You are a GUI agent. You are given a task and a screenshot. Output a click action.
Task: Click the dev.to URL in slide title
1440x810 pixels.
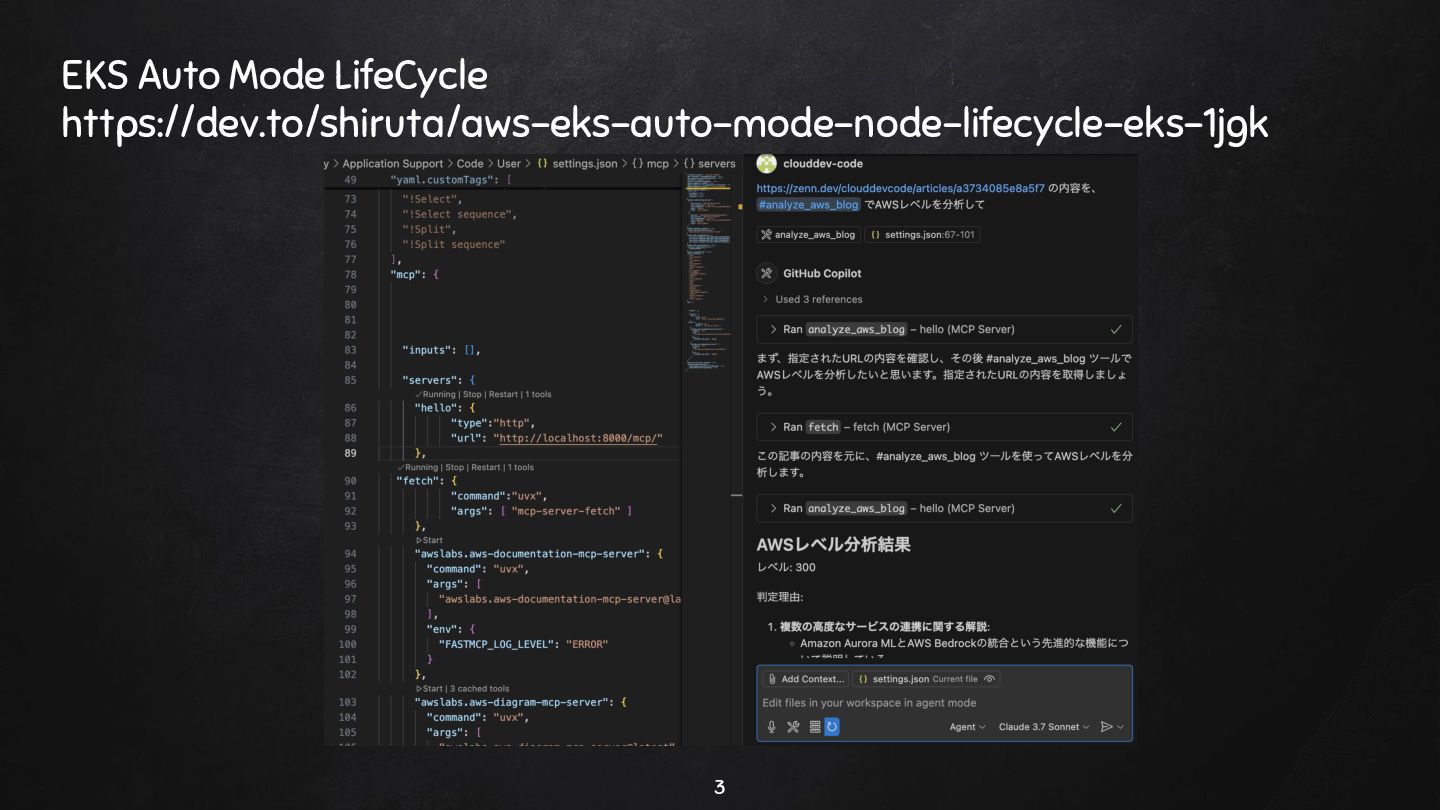click(665, 124)
